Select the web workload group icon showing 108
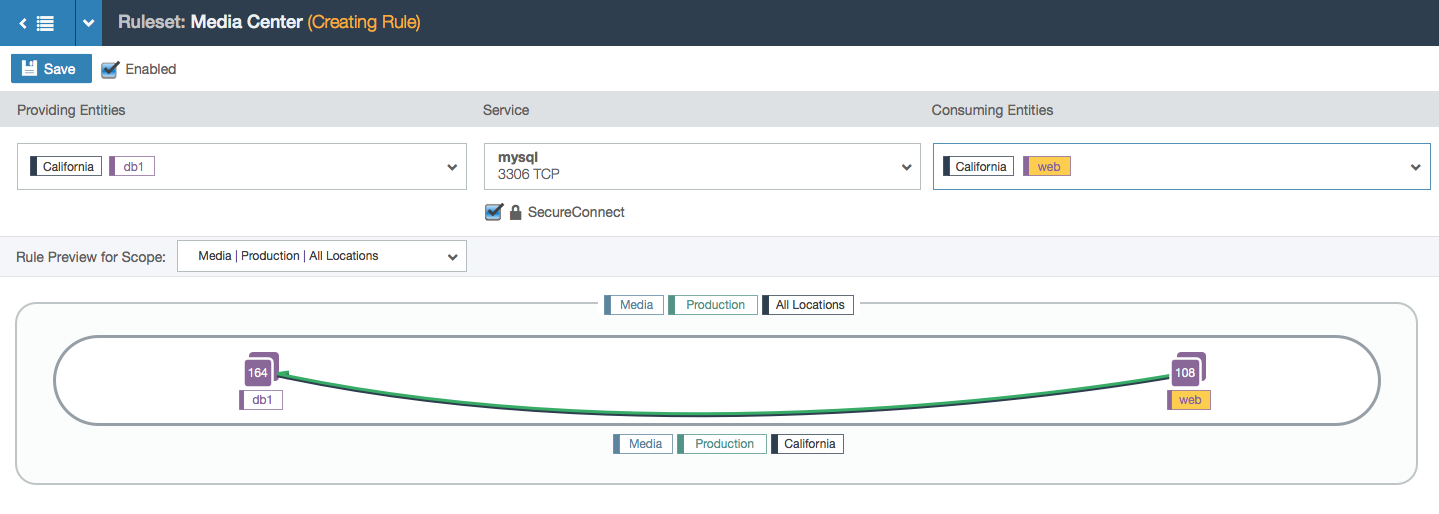Viewport: 1439px width, 514px height. [x=1187, y=370]
